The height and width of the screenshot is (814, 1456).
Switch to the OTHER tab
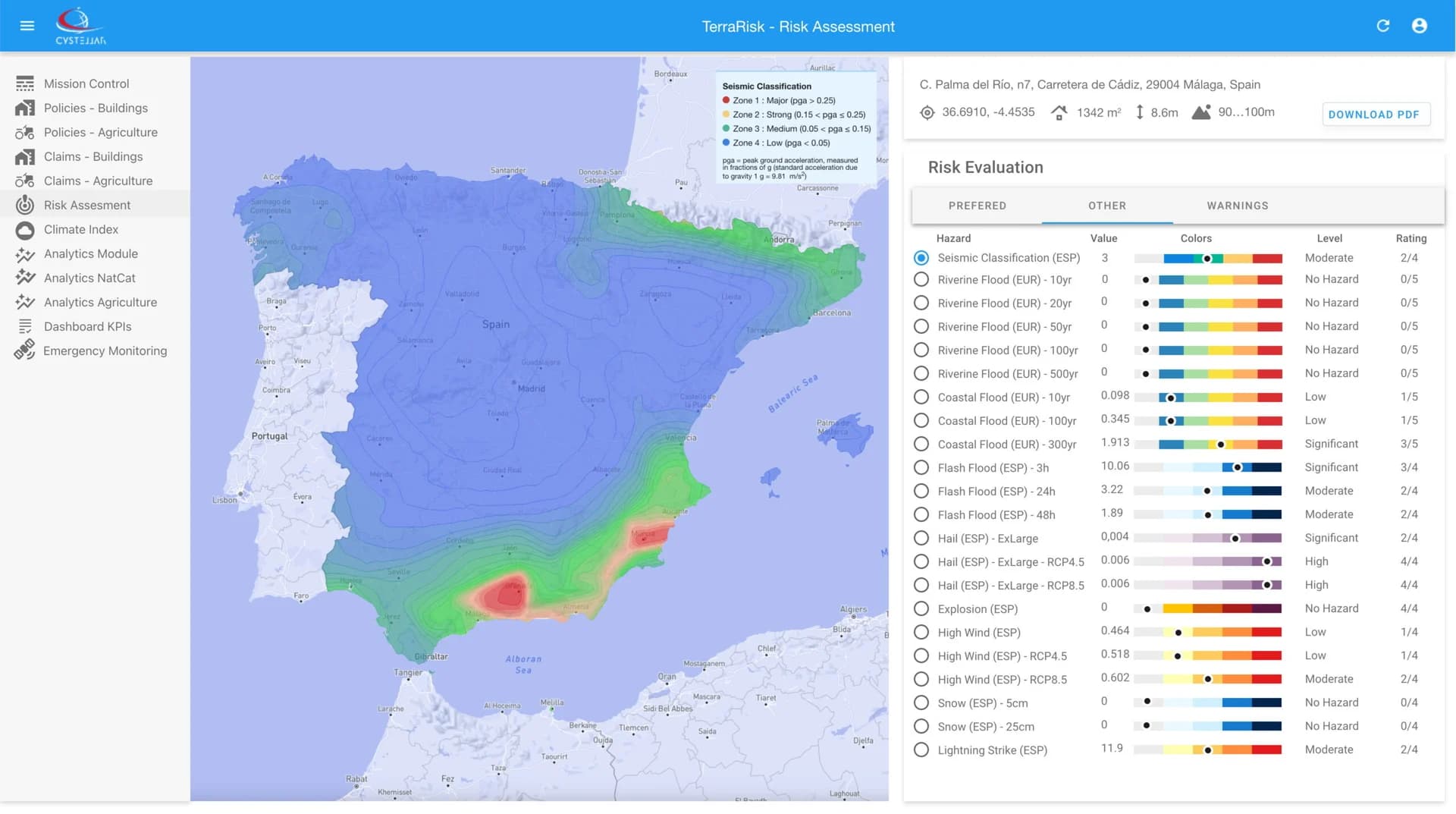[1107, 206]
